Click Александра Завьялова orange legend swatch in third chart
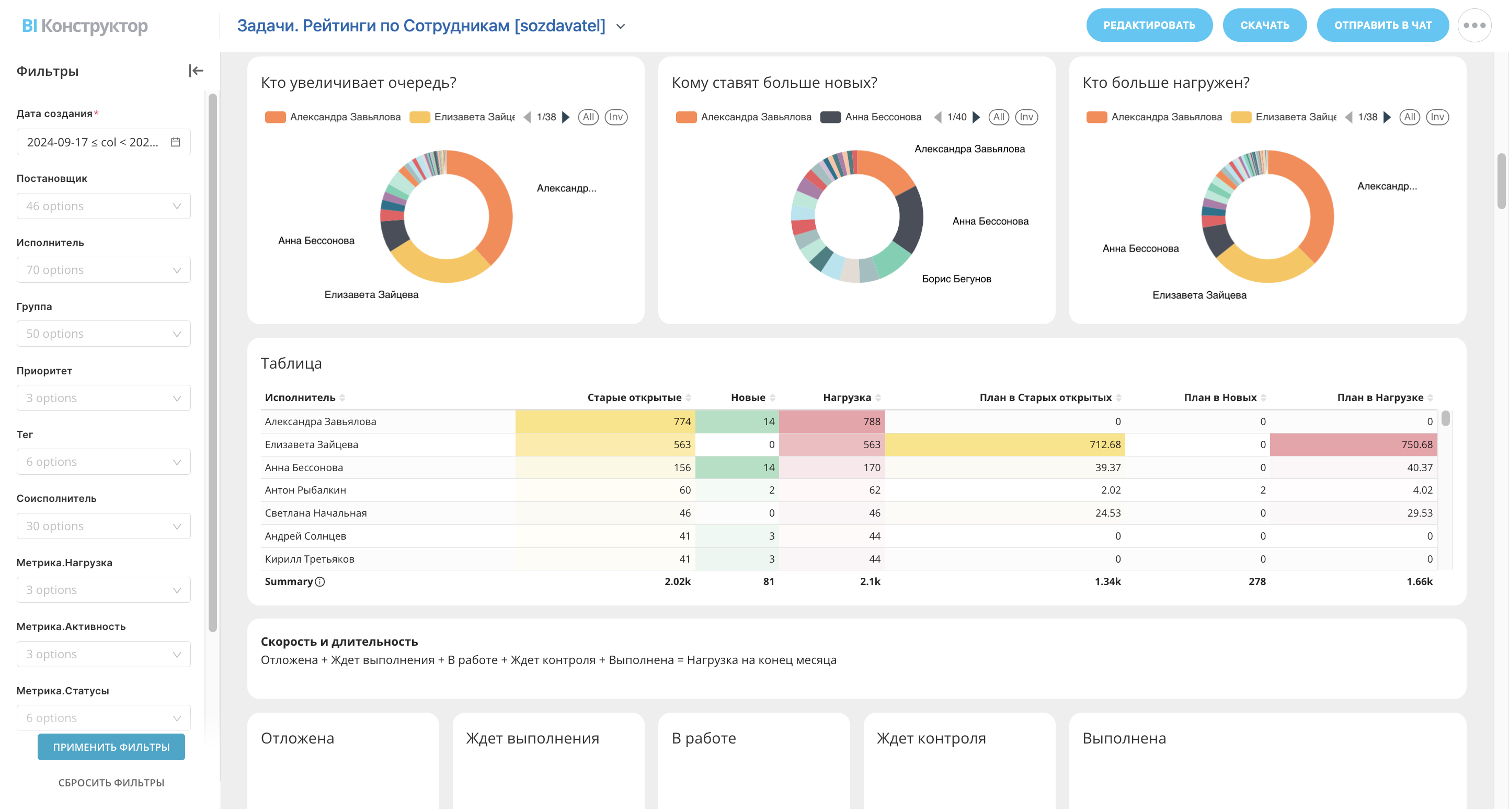Viewport: 1509px width, 812px height. point(1096,117)
